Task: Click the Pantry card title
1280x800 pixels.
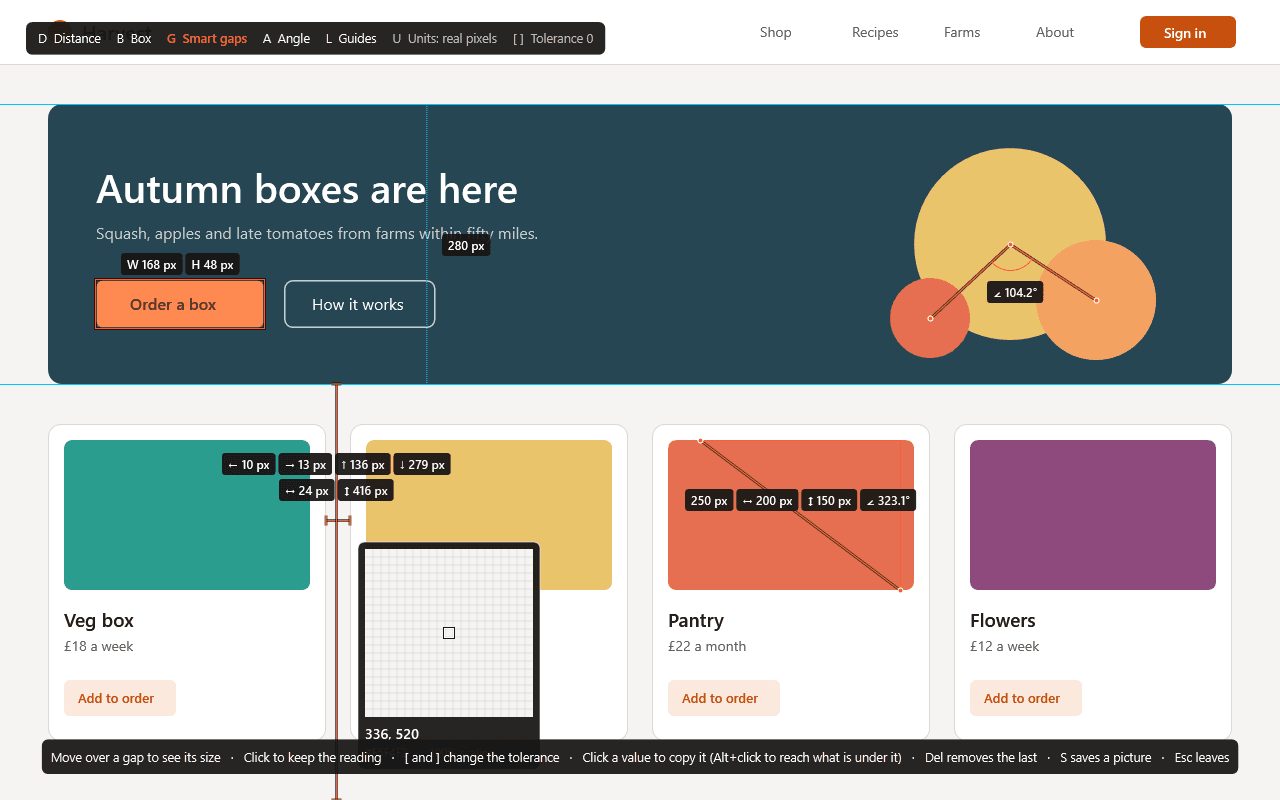Action: 696,621
